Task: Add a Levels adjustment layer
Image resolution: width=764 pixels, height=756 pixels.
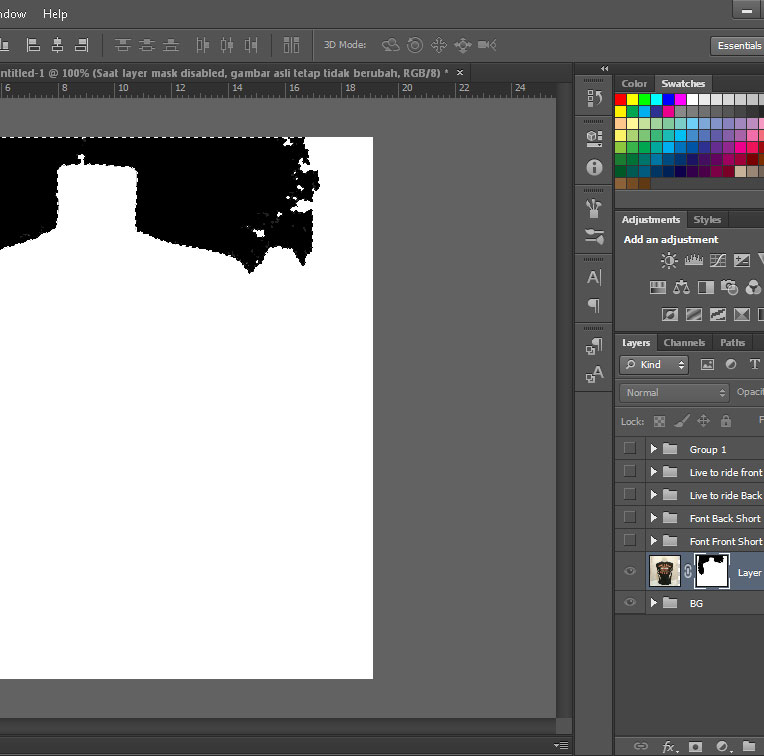Action: [694, 261]
